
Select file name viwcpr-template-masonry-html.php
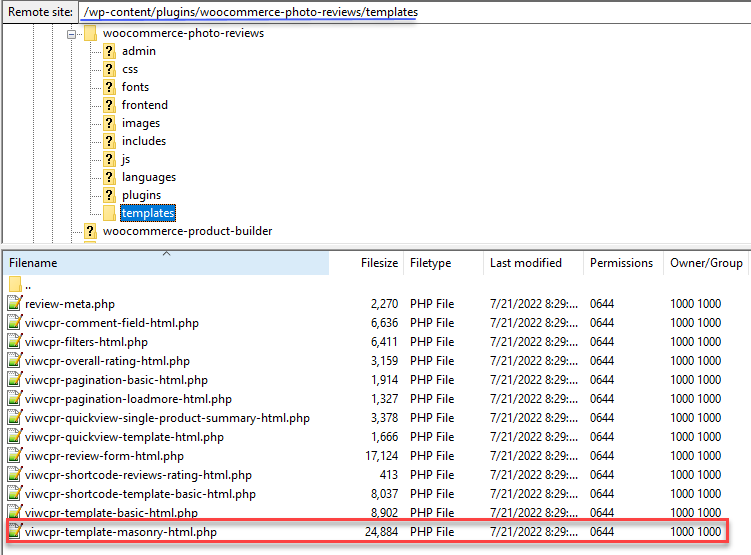(x=121, y=532)
